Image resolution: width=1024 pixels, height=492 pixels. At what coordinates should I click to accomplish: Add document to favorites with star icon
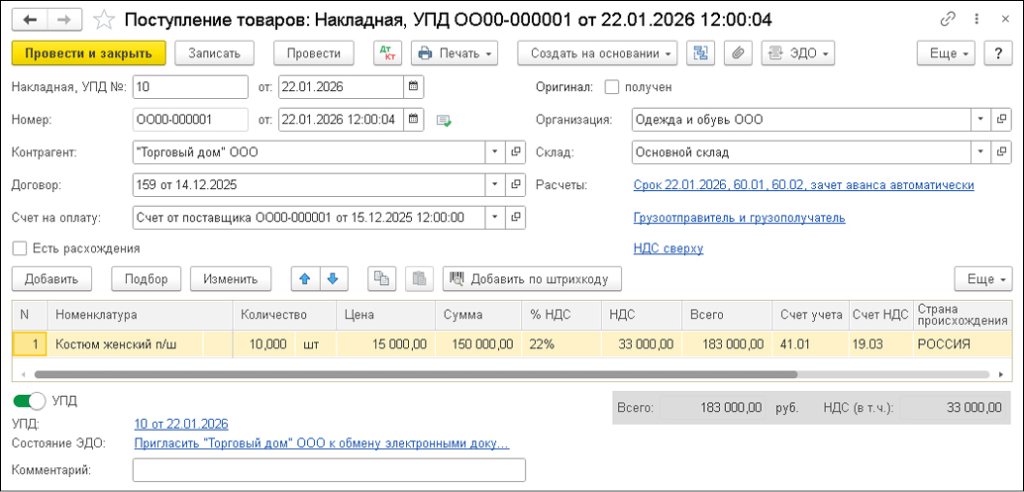[103, 20]
